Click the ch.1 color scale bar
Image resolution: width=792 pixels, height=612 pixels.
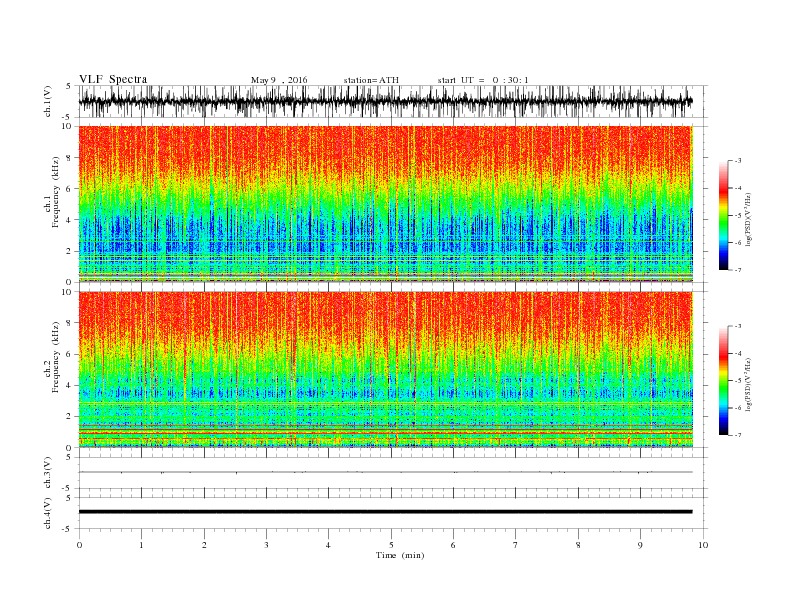click(723, 215)
